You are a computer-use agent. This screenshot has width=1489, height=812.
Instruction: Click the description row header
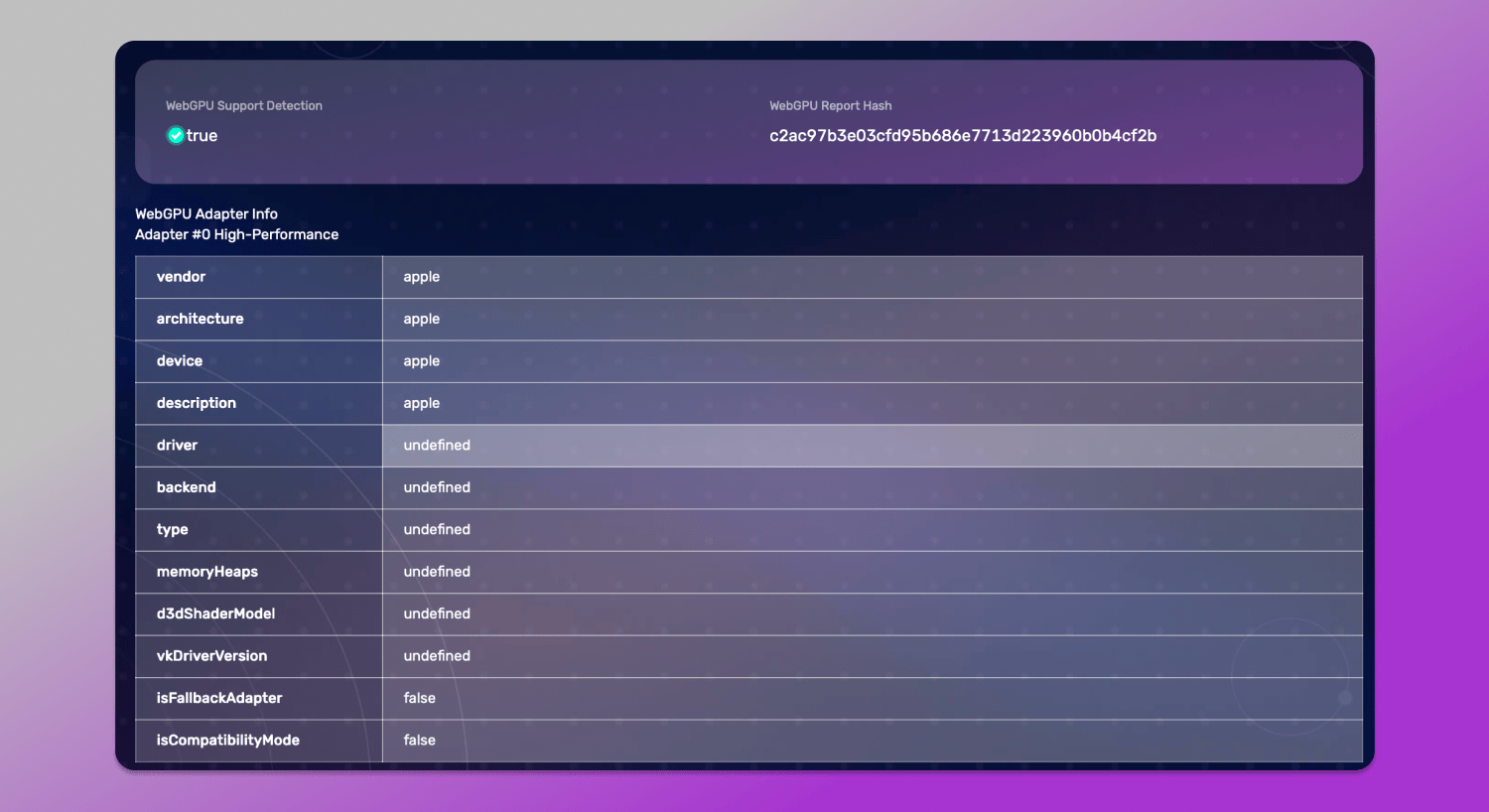pyautogui.click(x=196, y=403)
